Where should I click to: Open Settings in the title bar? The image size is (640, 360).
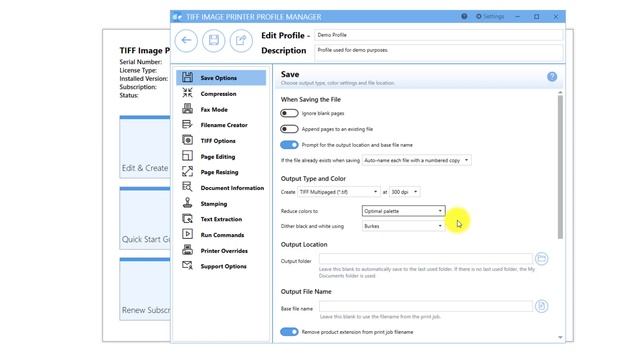click(x=490, y=16)
